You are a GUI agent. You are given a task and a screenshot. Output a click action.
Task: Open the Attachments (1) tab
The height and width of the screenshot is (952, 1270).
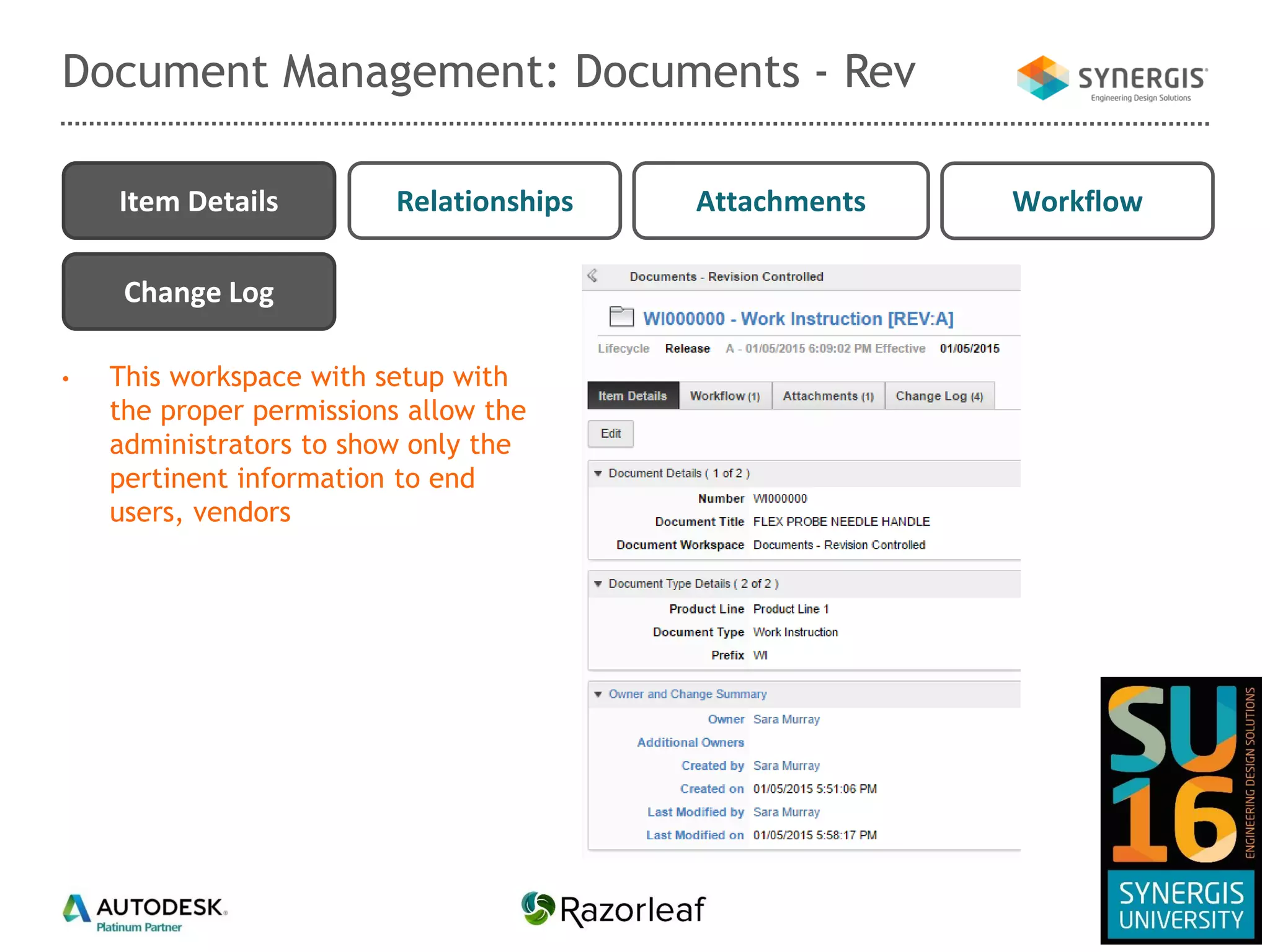pos(828,396)
